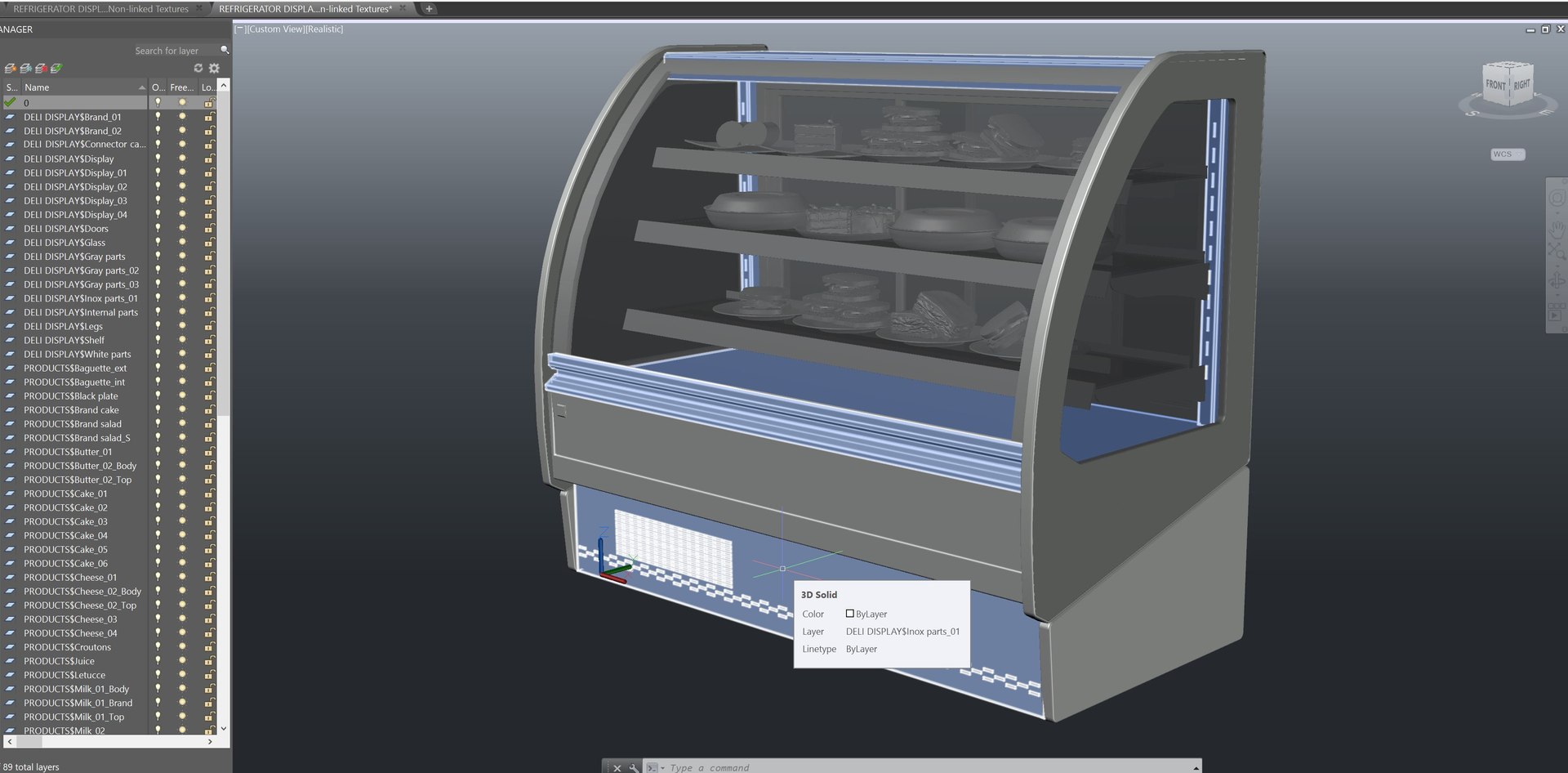The height and width of the screenshot is (773, 1568).
Task: Select the Pan hand tool
Action: (1557, 229)
